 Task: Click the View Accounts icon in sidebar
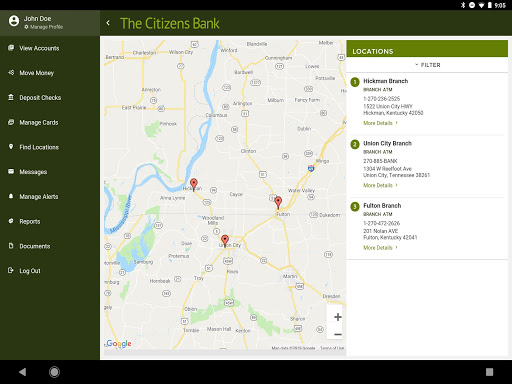[x=11, y=48]
